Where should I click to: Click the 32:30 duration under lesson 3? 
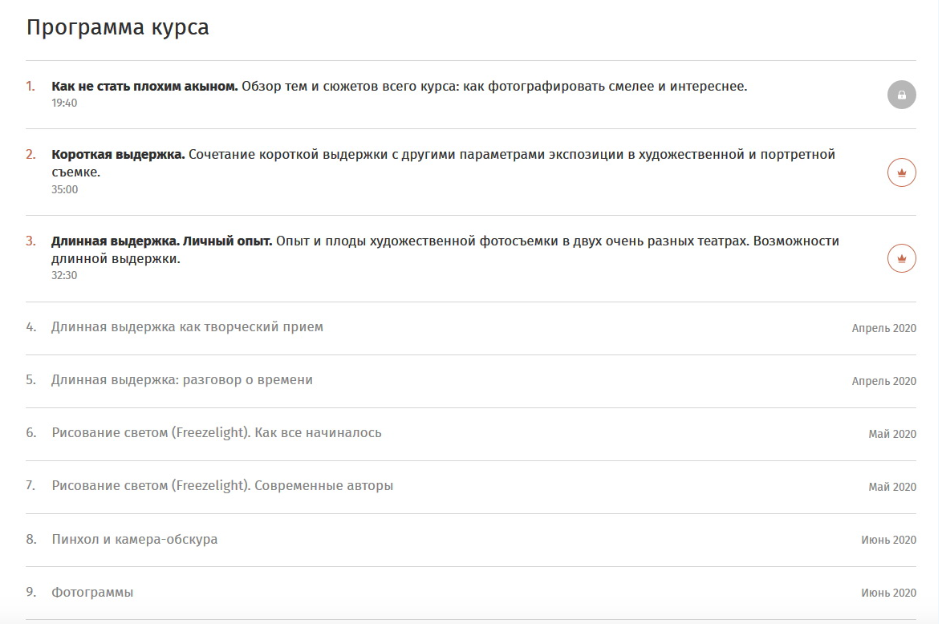click(x=64, y=275)
